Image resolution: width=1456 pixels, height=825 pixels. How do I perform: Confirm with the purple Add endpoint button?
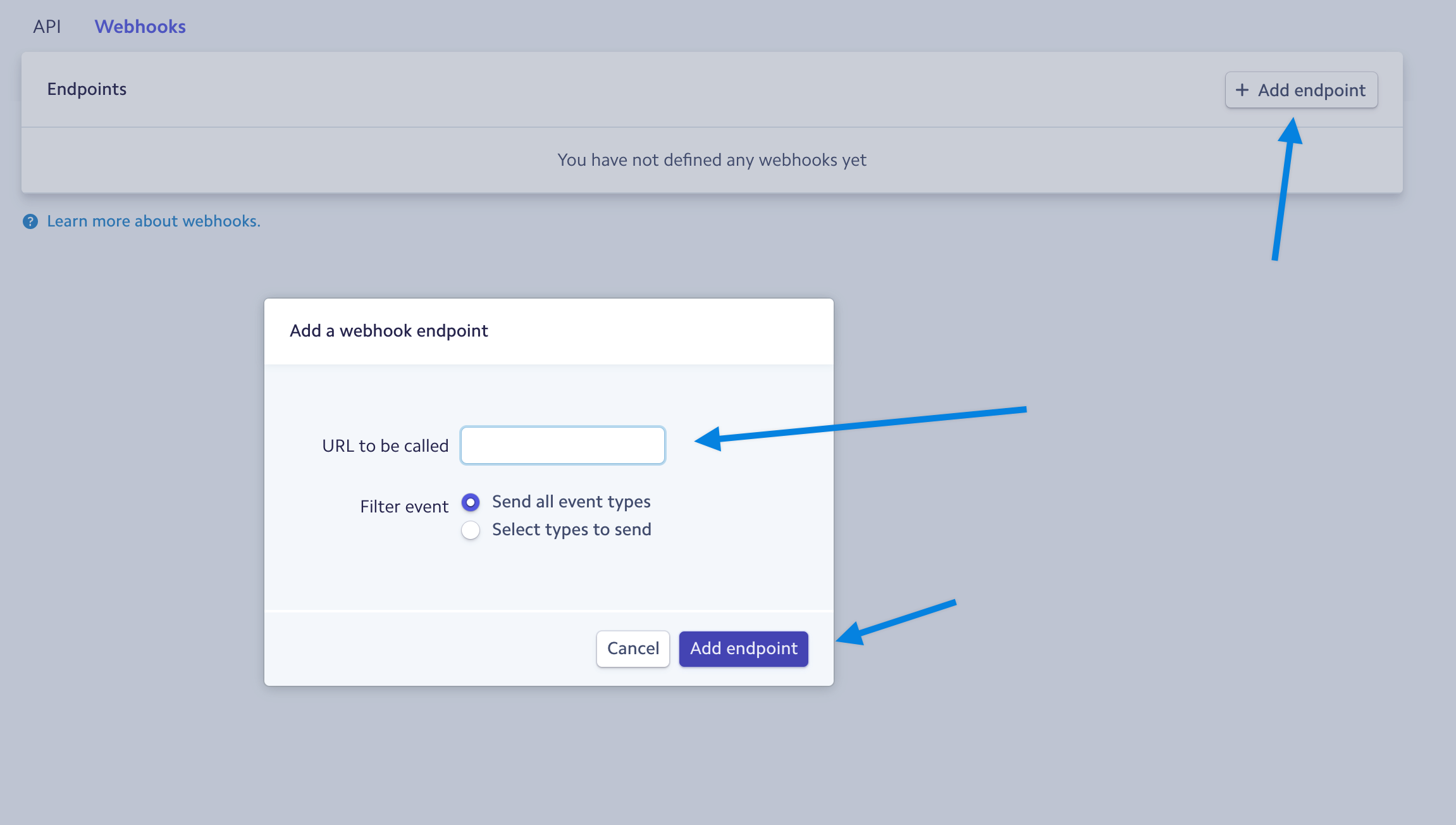coord(744,648)
